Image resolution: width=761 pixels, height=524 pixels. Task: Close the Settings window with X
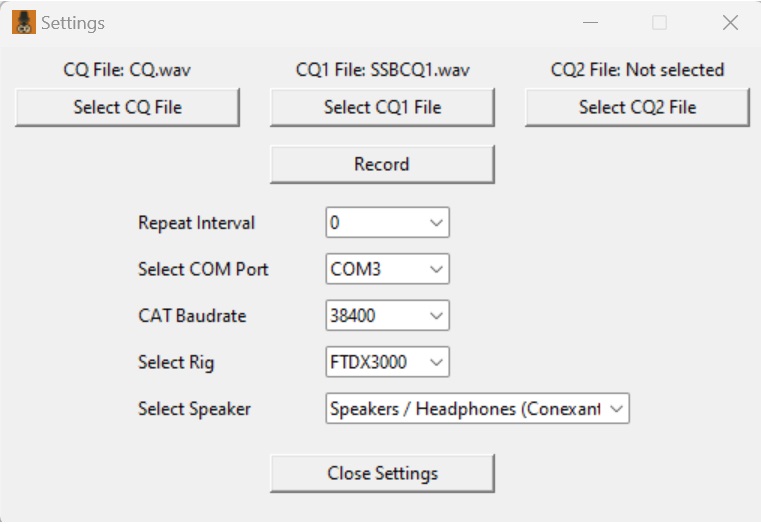(x=730, y=22)
